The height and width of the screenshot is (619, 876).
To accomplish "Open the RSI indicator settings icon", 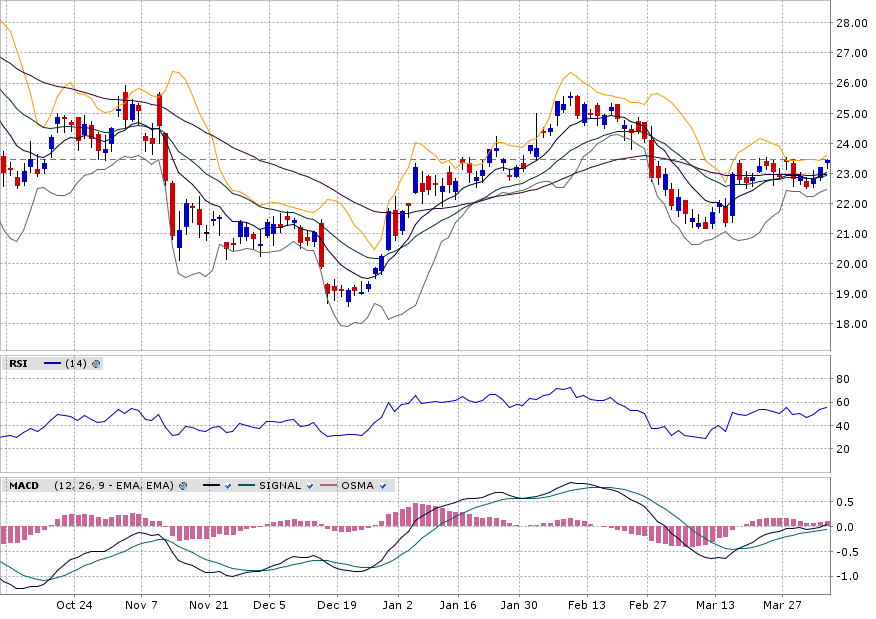I will (x=96, y=364).
